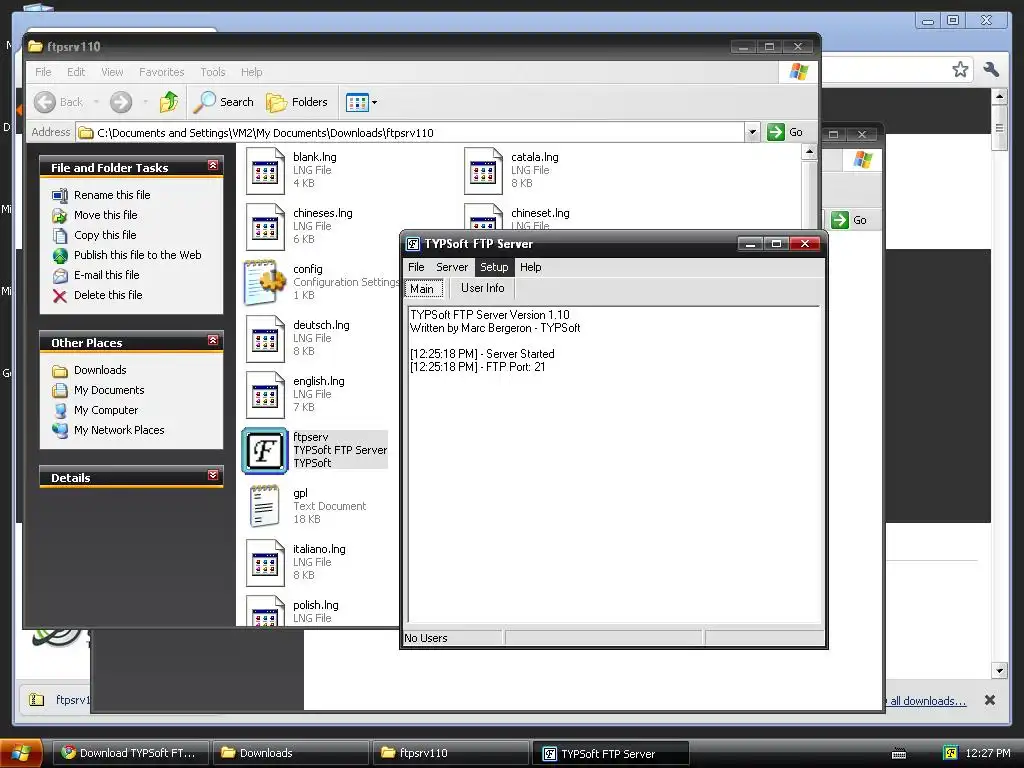Go back using the Back arrow icon

point(45,103)
